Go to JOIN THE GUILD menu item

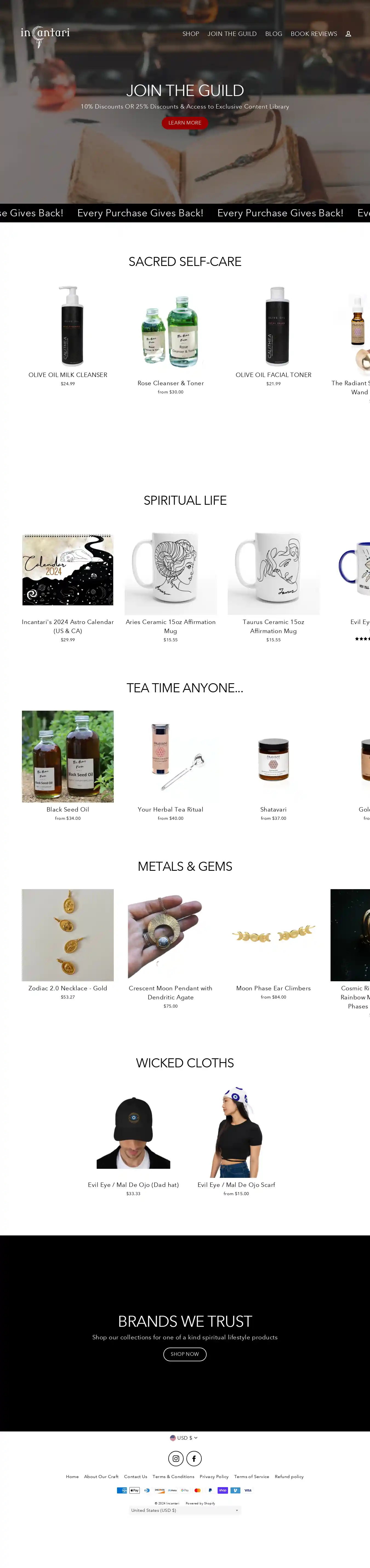(232, 34)
